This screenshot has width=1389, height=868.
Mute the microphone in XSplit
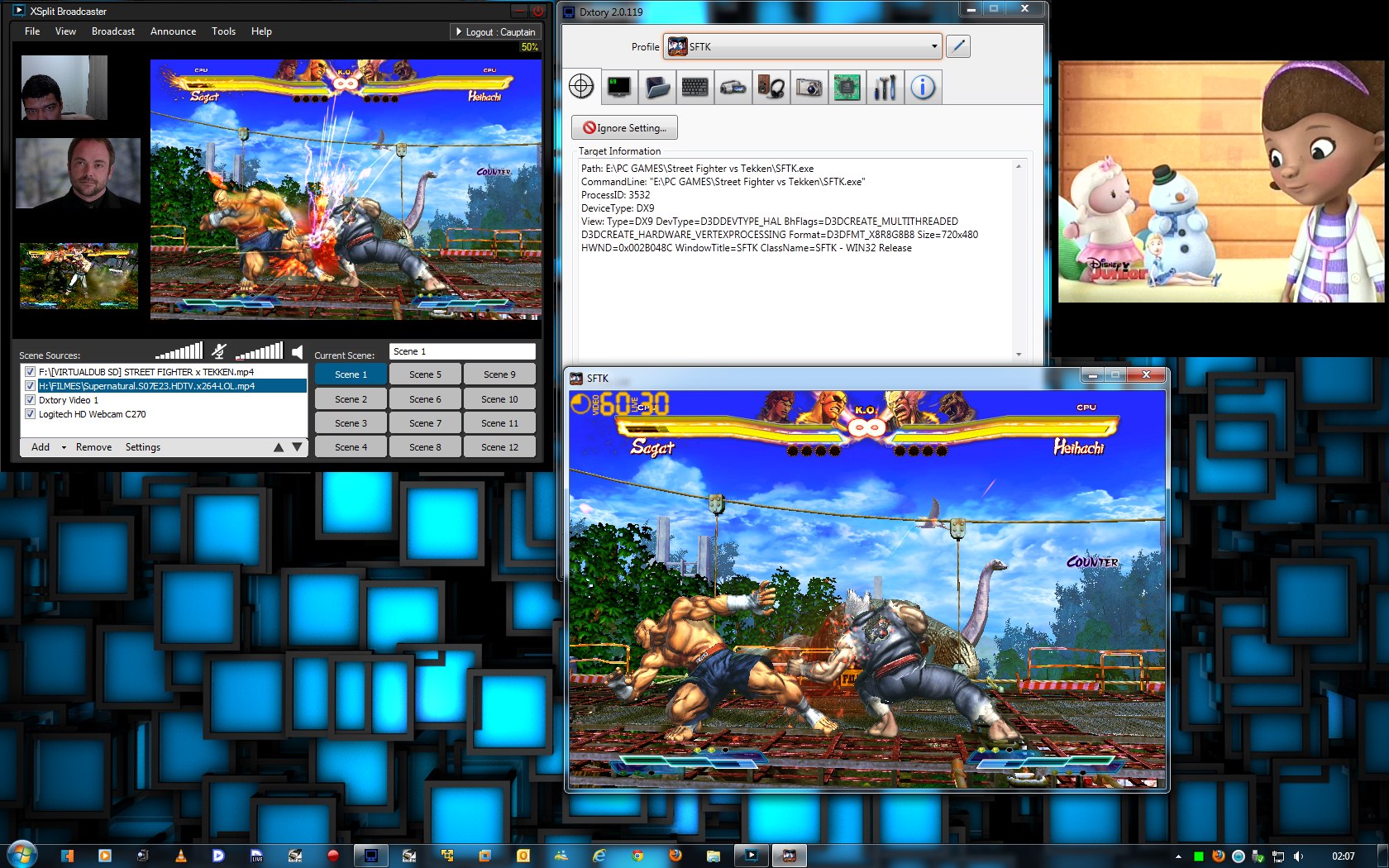tap(218, 351)
